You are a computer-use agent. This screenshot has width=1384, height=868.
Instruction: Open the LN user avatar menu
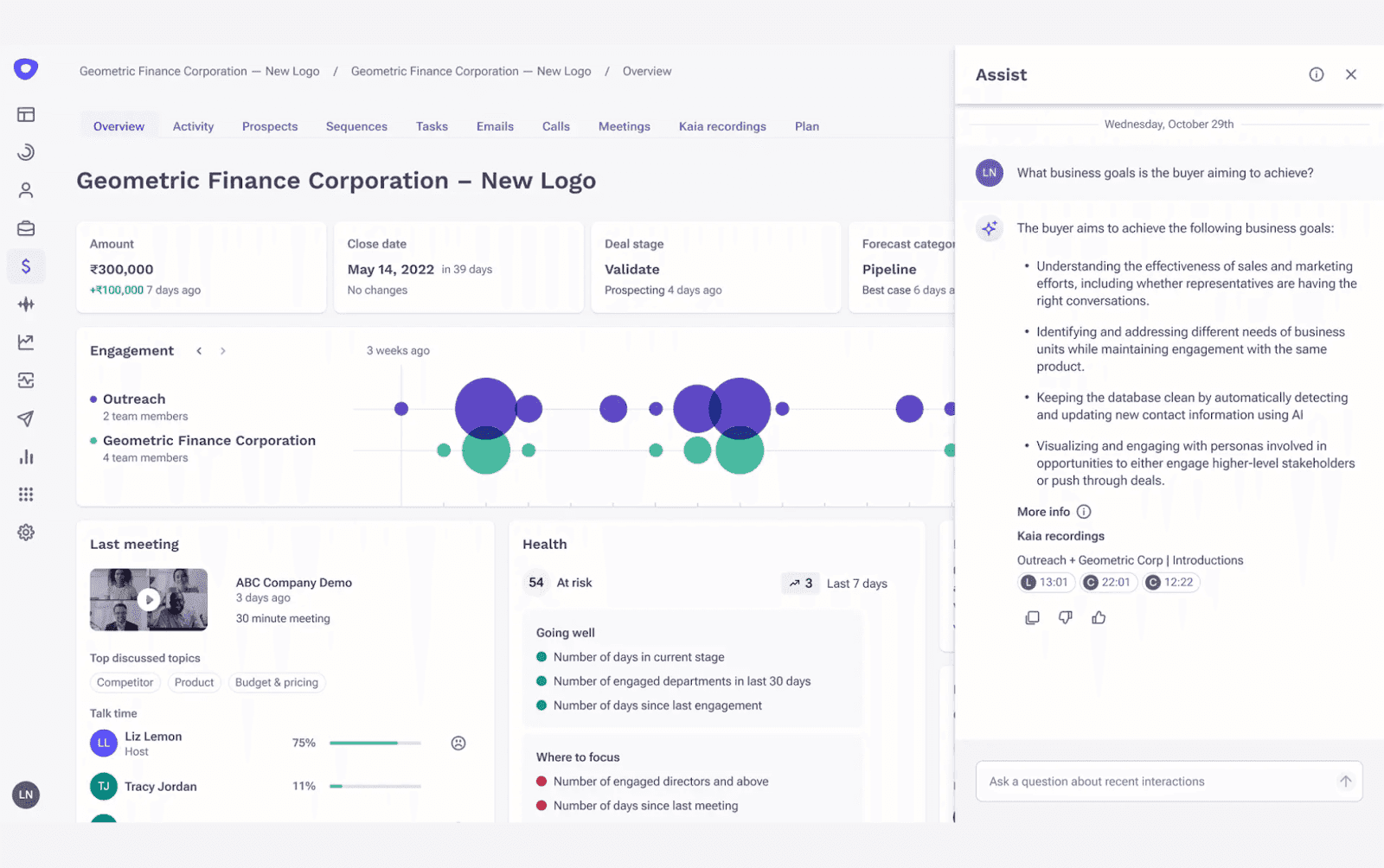tap(26, 795)
